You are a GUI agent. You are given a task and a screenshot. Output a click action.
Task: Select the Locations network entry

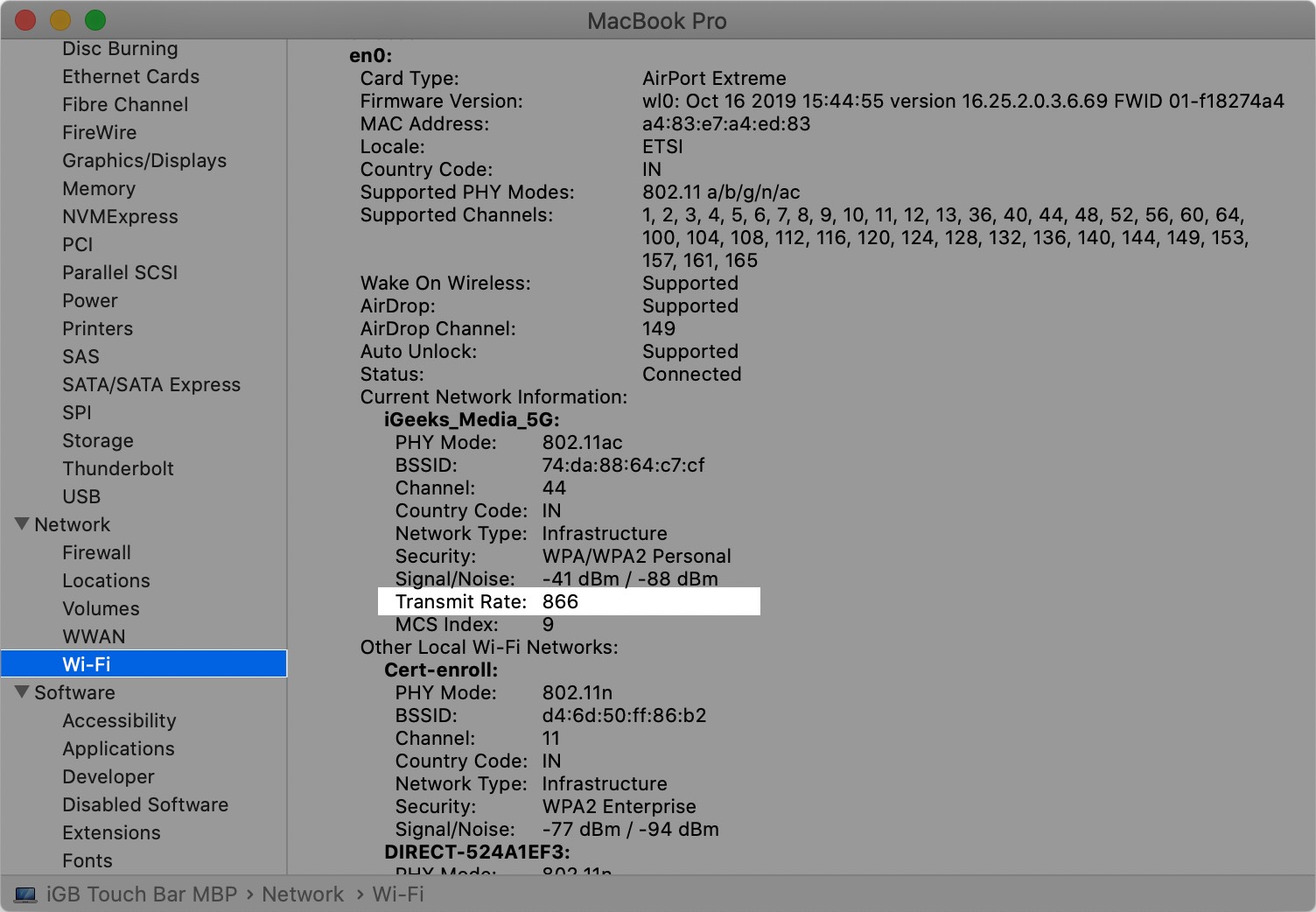tap(106, 580)
